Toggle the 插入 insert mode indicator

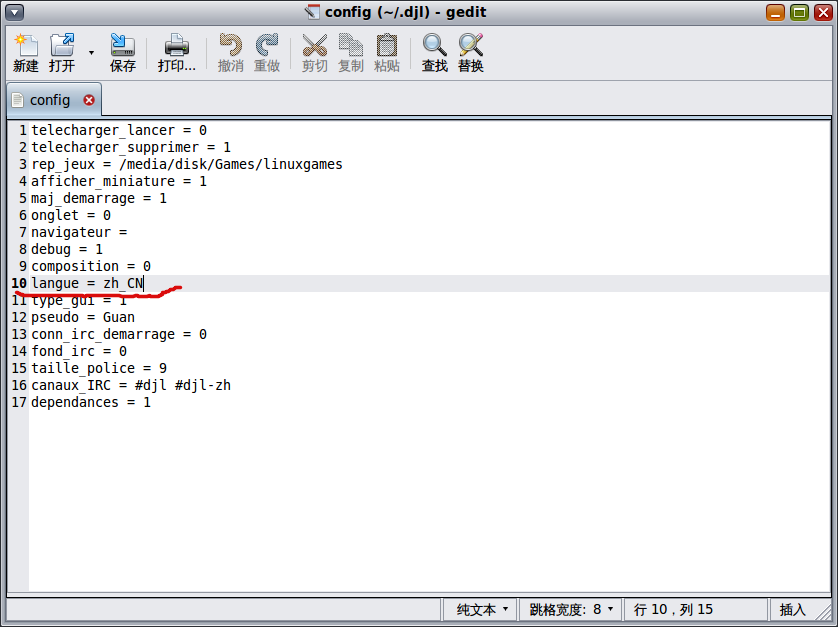tap(792, 609)
